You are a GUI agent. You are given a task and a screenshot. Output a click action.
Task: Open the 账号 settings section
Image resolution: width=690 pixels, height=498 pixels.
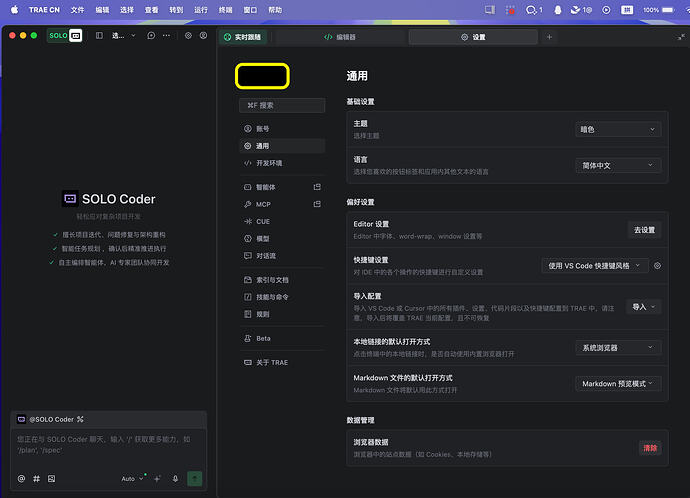point(282,128)
